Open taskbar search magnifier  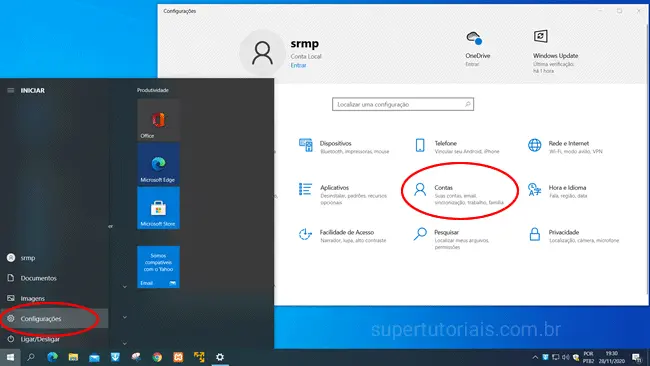pos(31,357)
